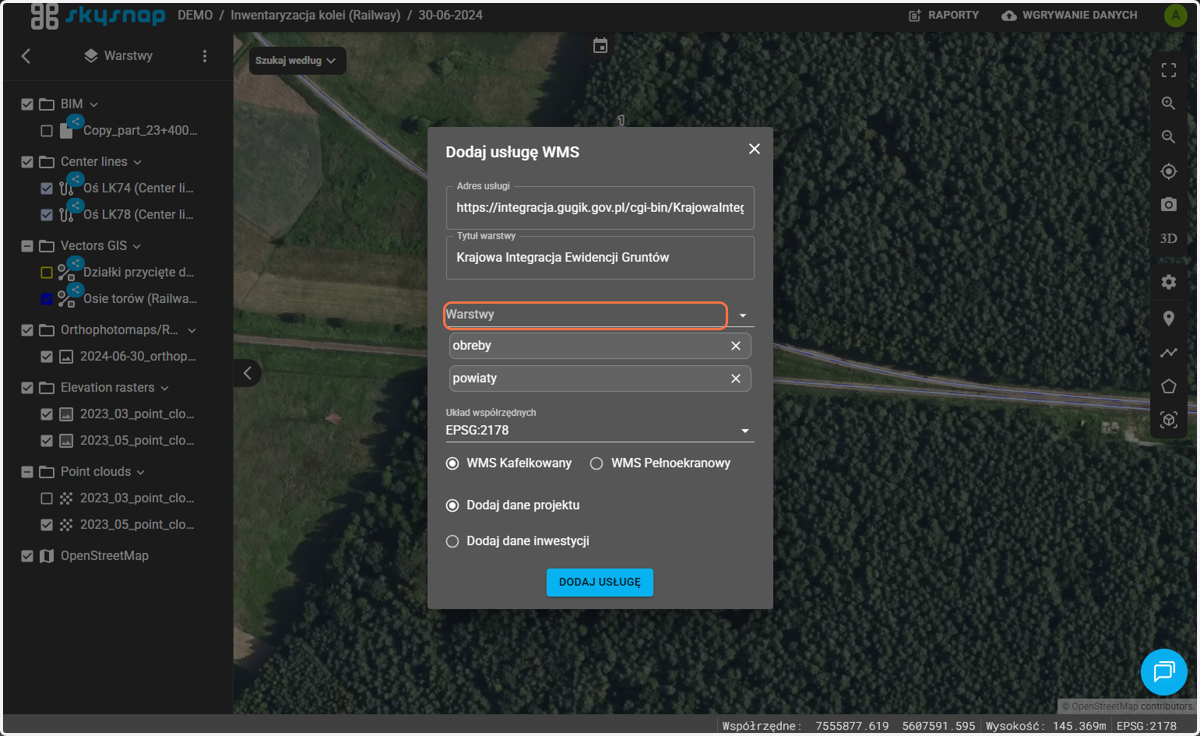Click the Adres usługi URL field

600,208
